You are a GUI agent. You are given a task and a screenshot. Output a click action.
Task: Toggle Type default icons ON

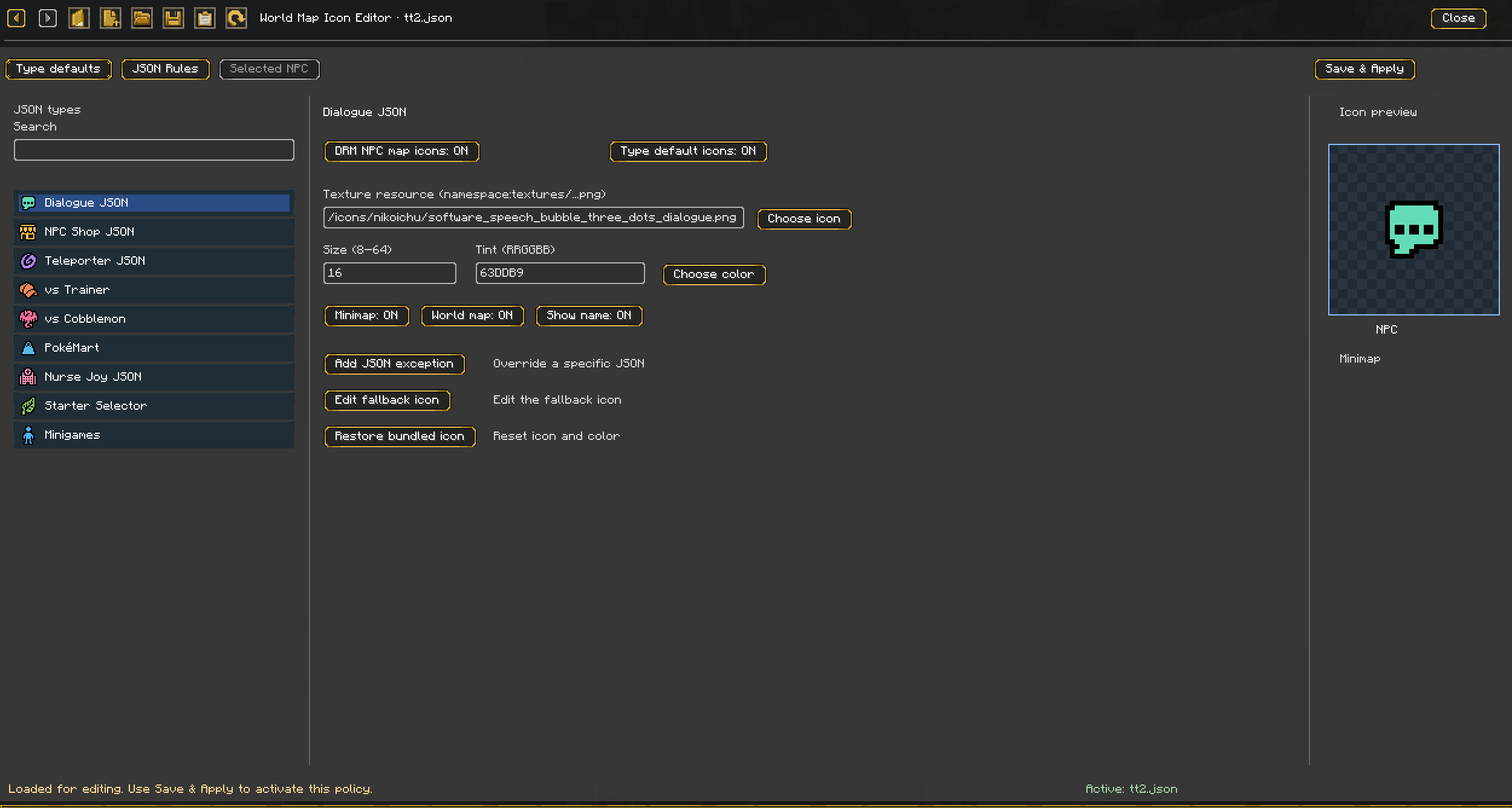pyautogui.click(x=688, y=151)
